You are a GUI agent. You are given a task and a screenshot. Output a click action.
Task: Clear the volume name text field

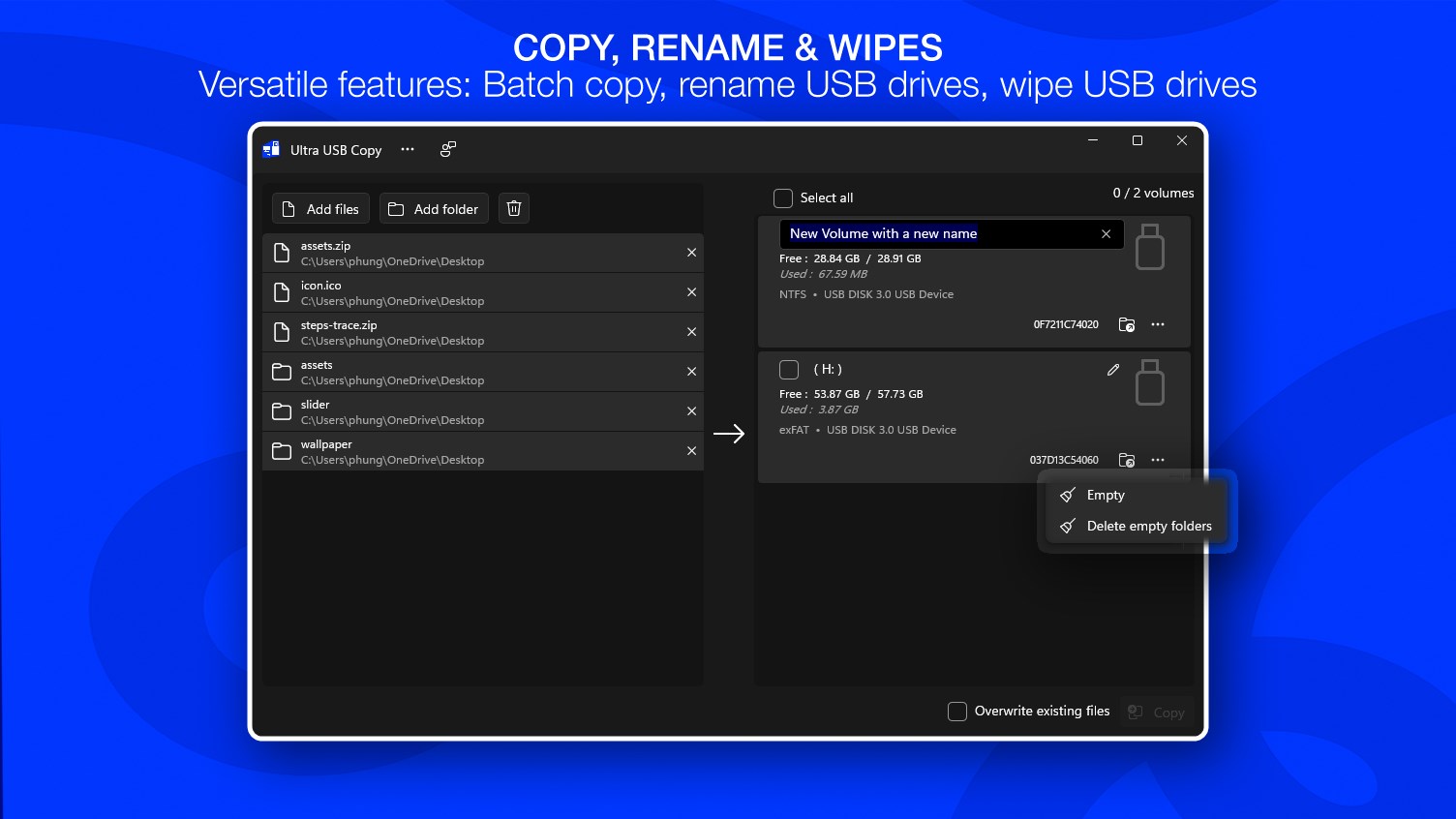click(x=1106, y=234)
